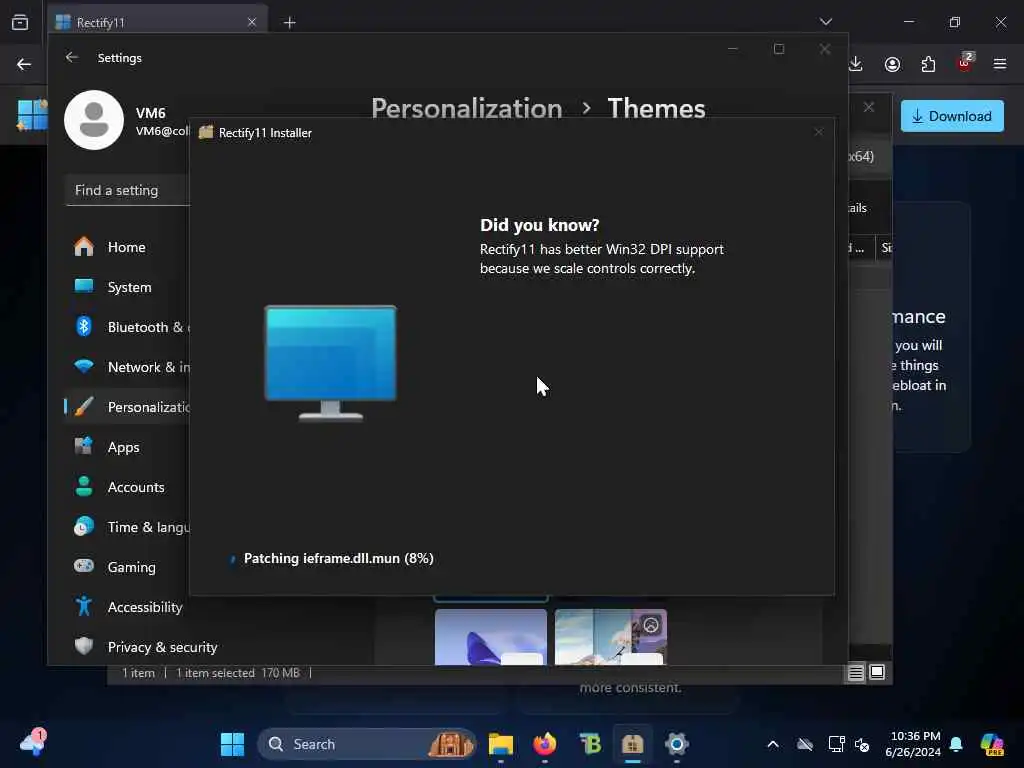Click the Find a setting search box
This screenshot has width=1024, height=768.
128,190
